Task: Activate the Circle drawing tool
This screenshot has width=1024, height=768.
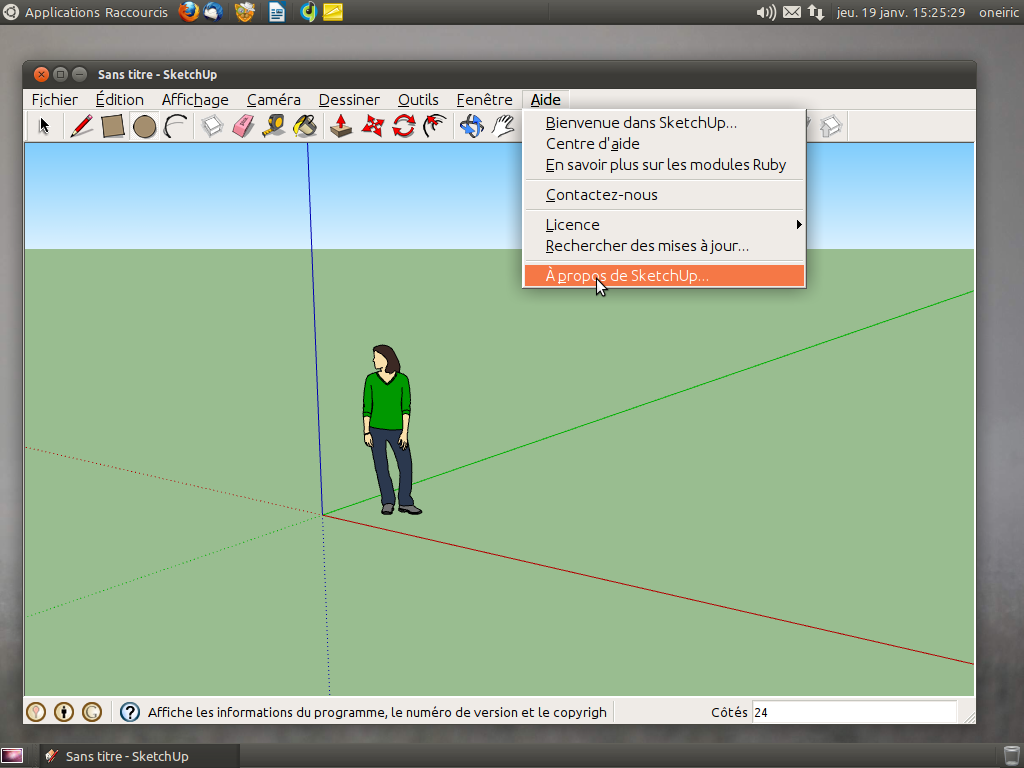Action: [145, 126]
